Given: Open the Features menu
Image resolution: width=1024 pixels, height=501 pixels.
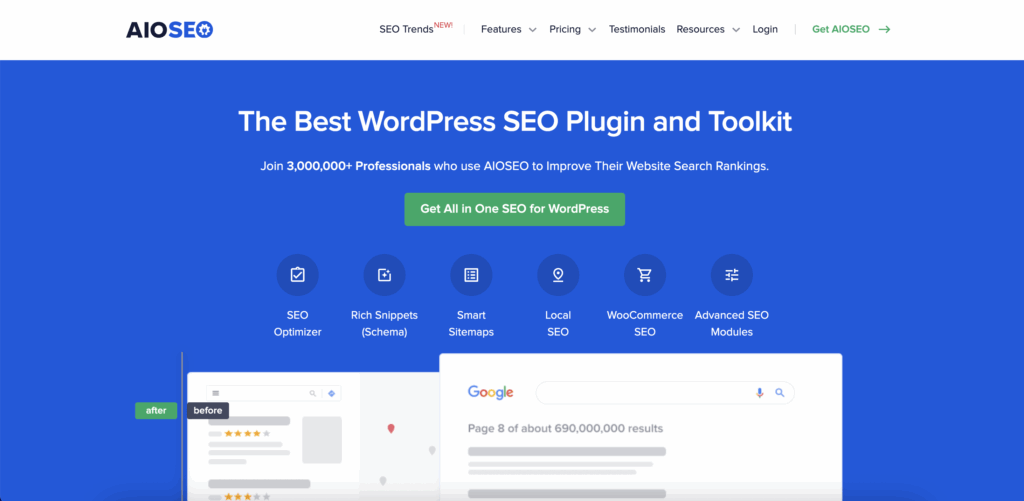Looking at the screenshot, I should (501, 29).
